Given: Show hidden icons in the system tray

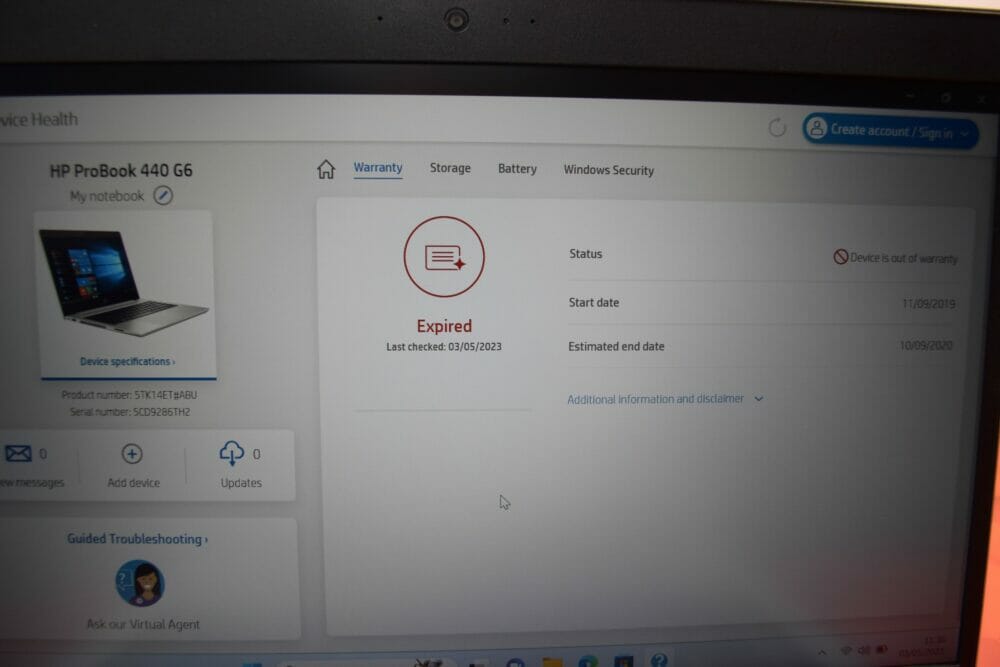Looking at the screenshot, I should point(822,652).
